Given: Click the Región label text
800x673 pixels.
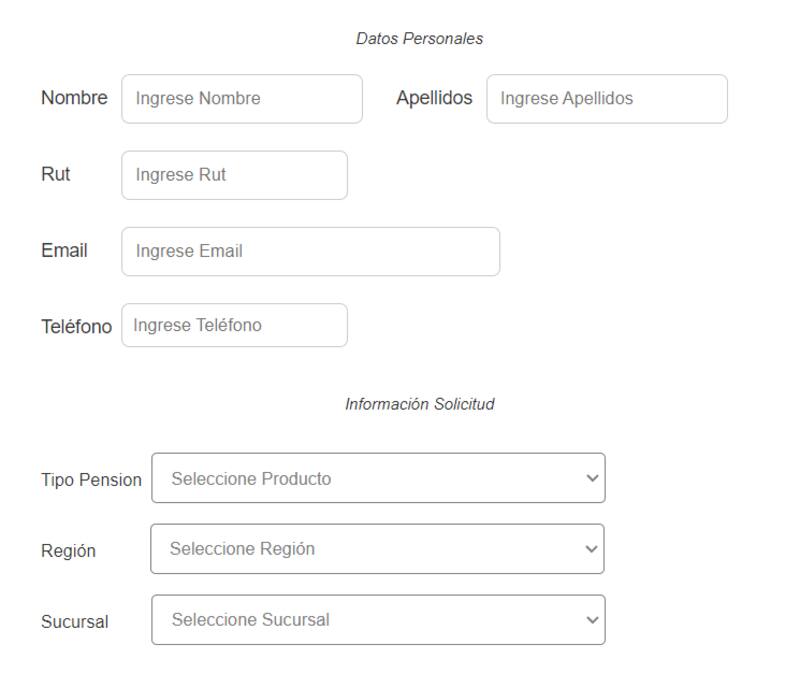Looking at the screenshot, I should tap(68, 551).
